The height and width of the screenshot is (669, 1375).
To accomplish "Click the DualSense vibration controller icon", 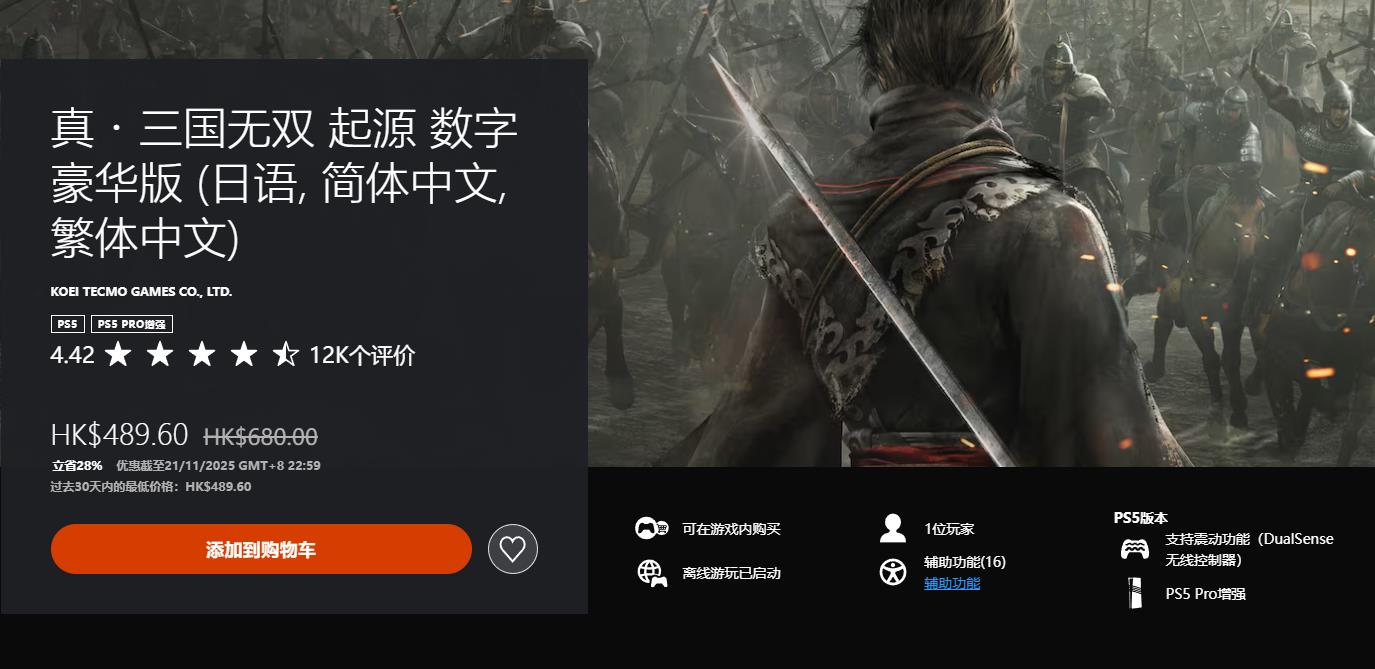I will tap(1135, 549).
